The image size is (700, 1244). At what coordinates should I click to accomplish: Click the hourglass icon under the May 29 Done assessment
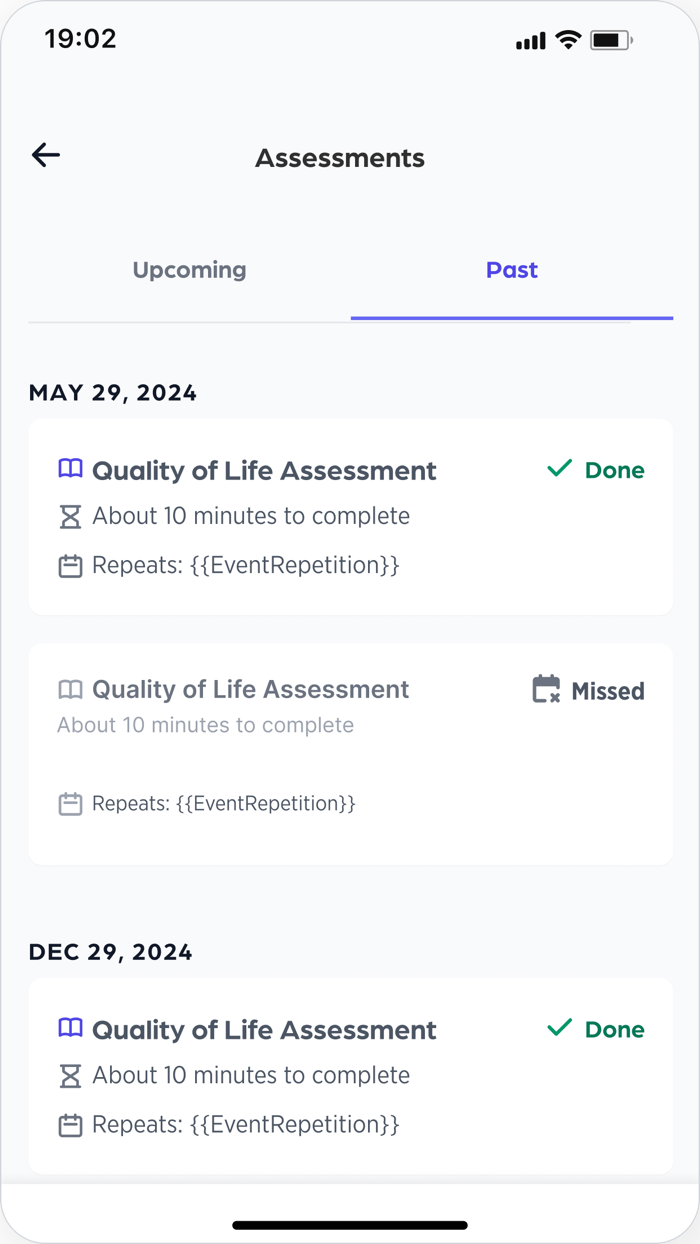coord(69,516)
